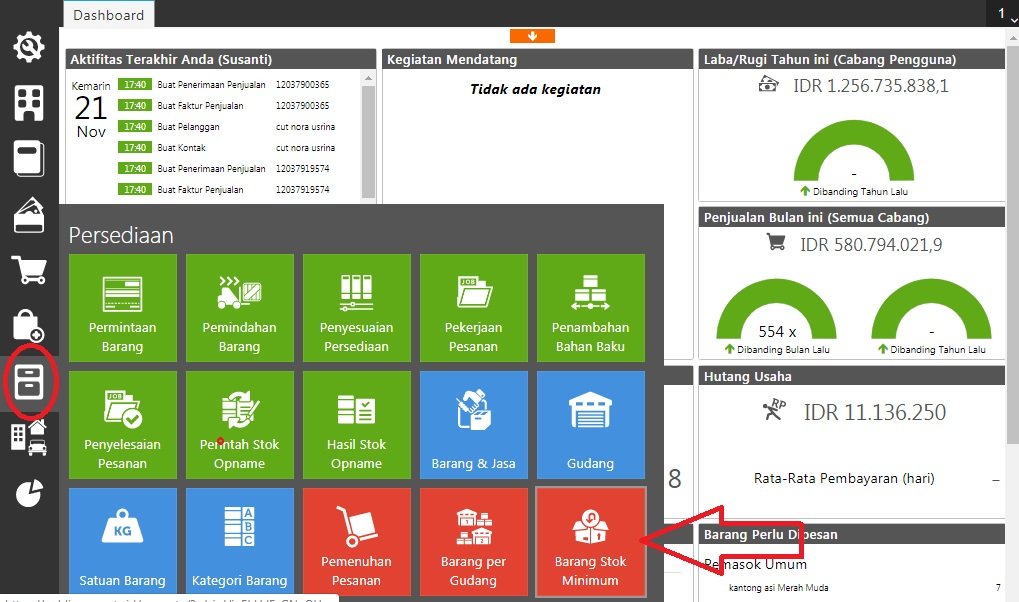Select the Barang & Jasa tile
Viewport: 1019px width, 602px height.
tap(474, 424)
